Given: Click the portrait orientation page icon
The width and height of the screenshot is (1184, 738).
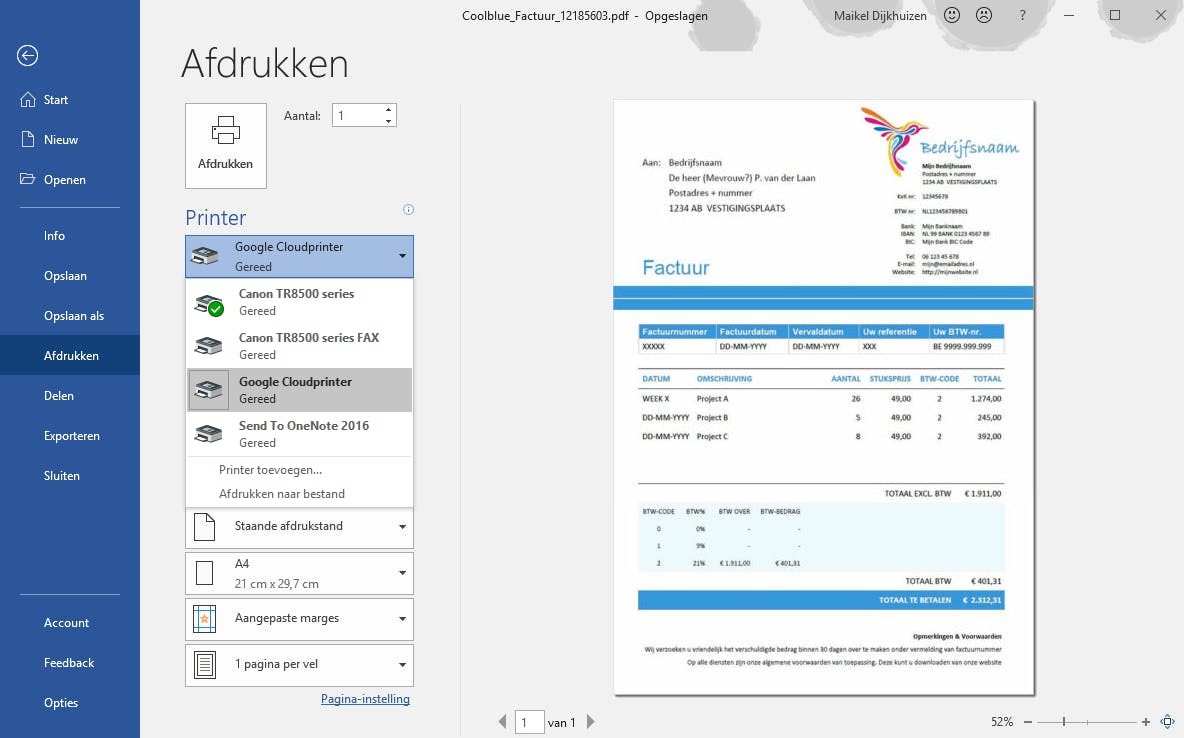Looking at the screenshot, I should click(205, 526).
